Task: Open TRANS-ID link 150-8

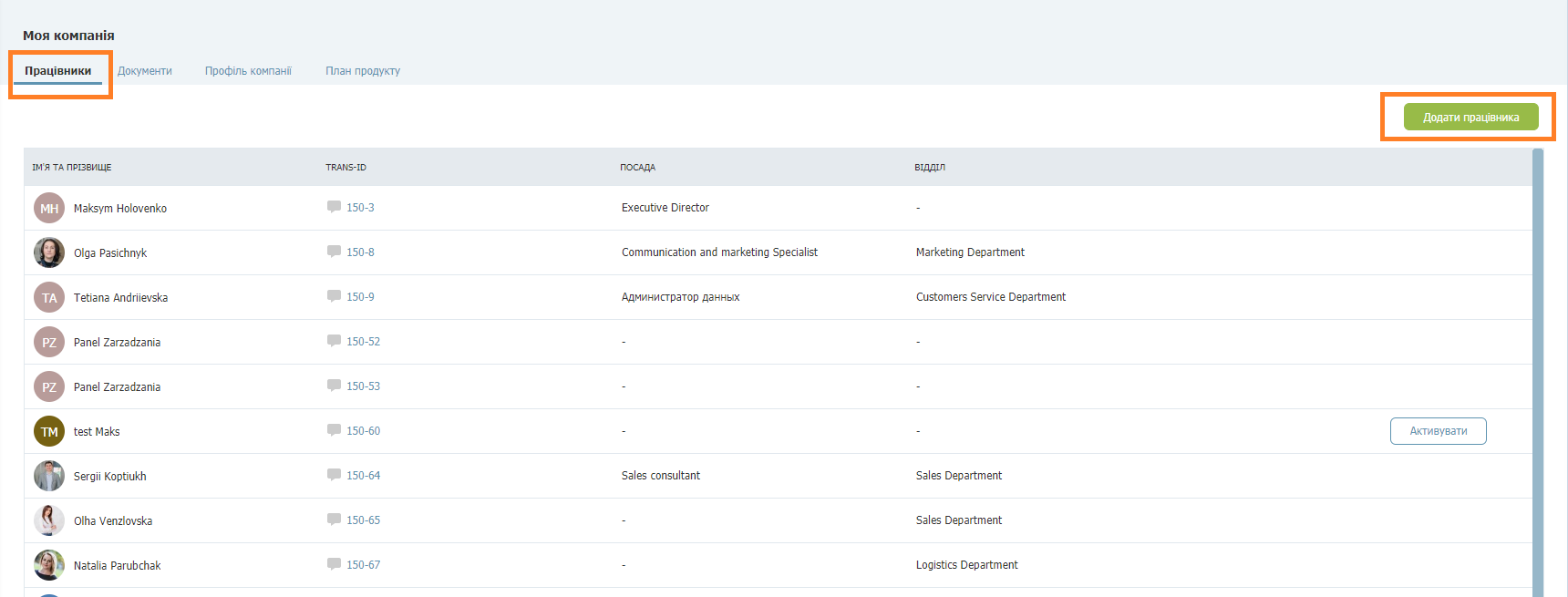Action: tap(360, 252)
